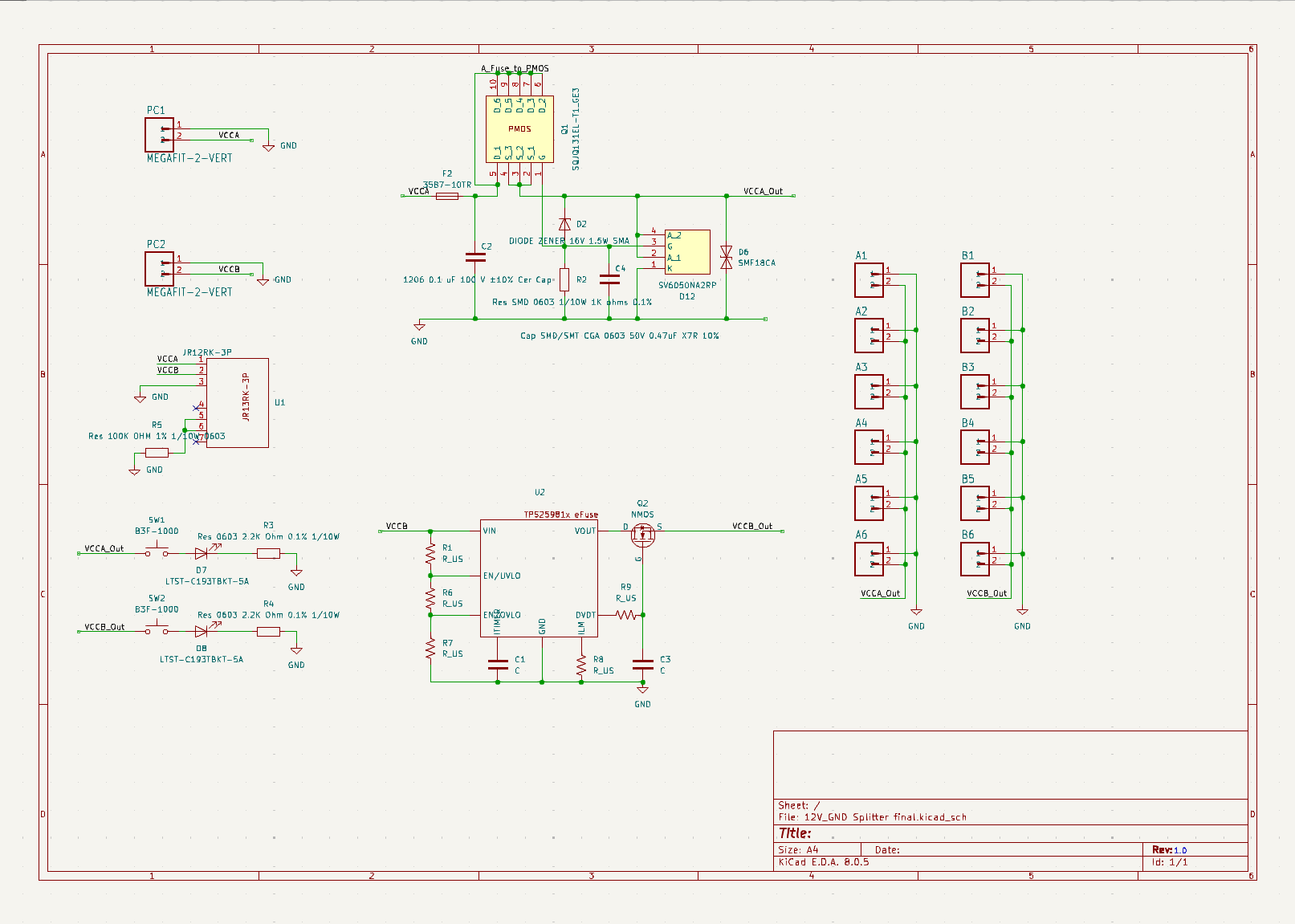This screenshot has width=1295, height=924.
Task: Select connector A4 symbol
Action: [869, 447]
